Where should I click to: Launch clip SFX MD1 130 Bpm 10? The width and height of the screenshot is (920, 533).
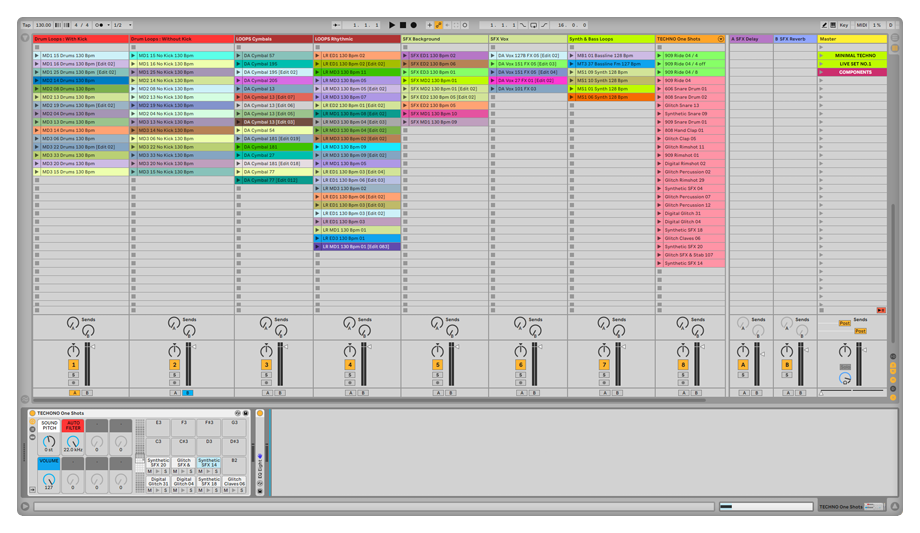pos(405,114)
